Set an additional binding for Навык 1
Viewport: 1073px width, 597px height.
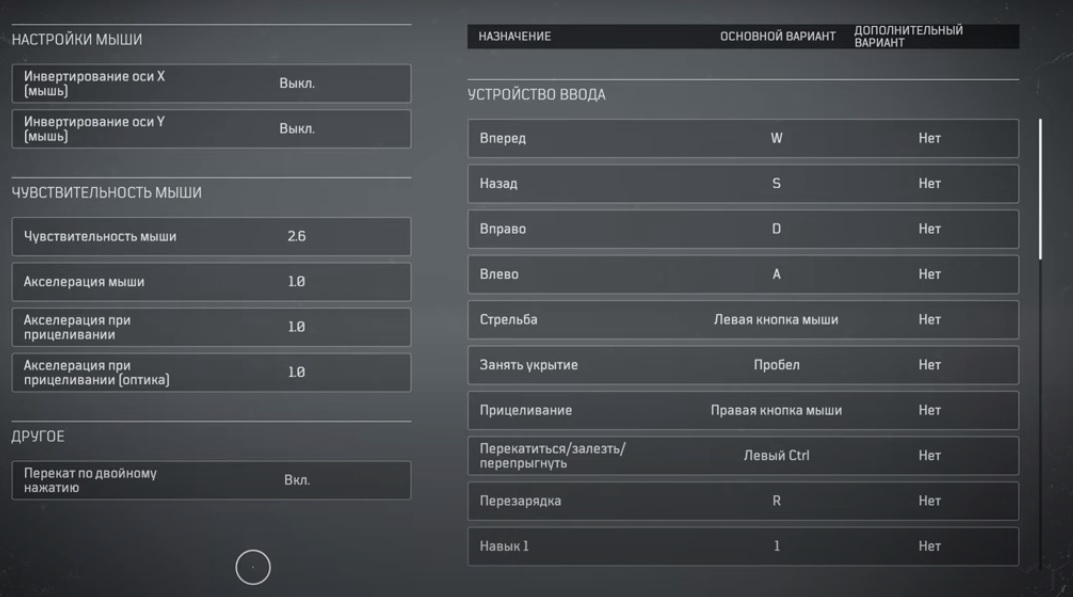pyautogui.click(x=929, y=546)
